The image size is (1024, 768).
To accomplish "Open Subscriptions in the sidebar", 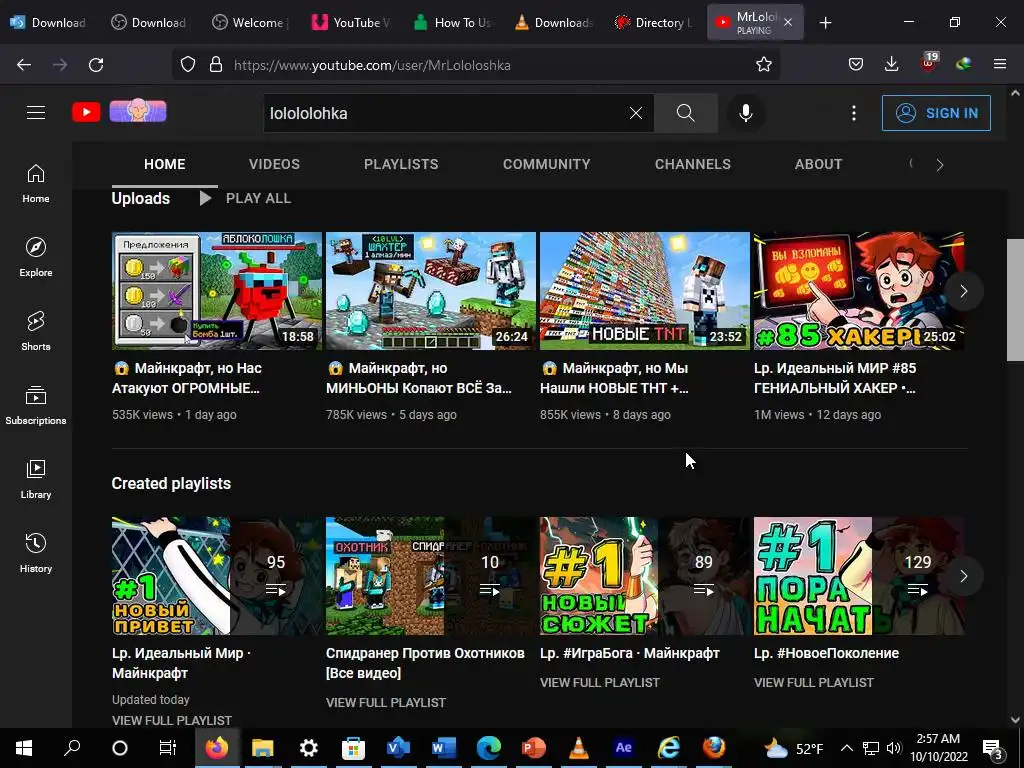I will 36,406.
